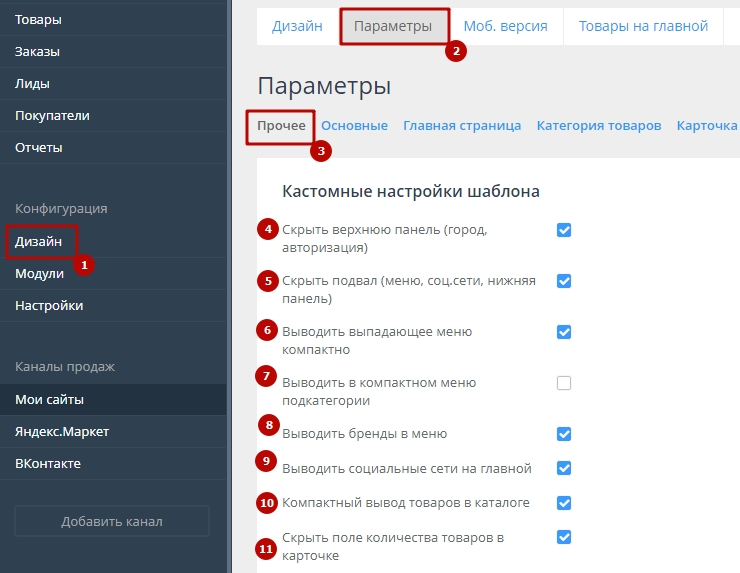Select the Прочее settings subtab
The height and width of the screenshot is (573, 740).
click(x=281, y=126)
